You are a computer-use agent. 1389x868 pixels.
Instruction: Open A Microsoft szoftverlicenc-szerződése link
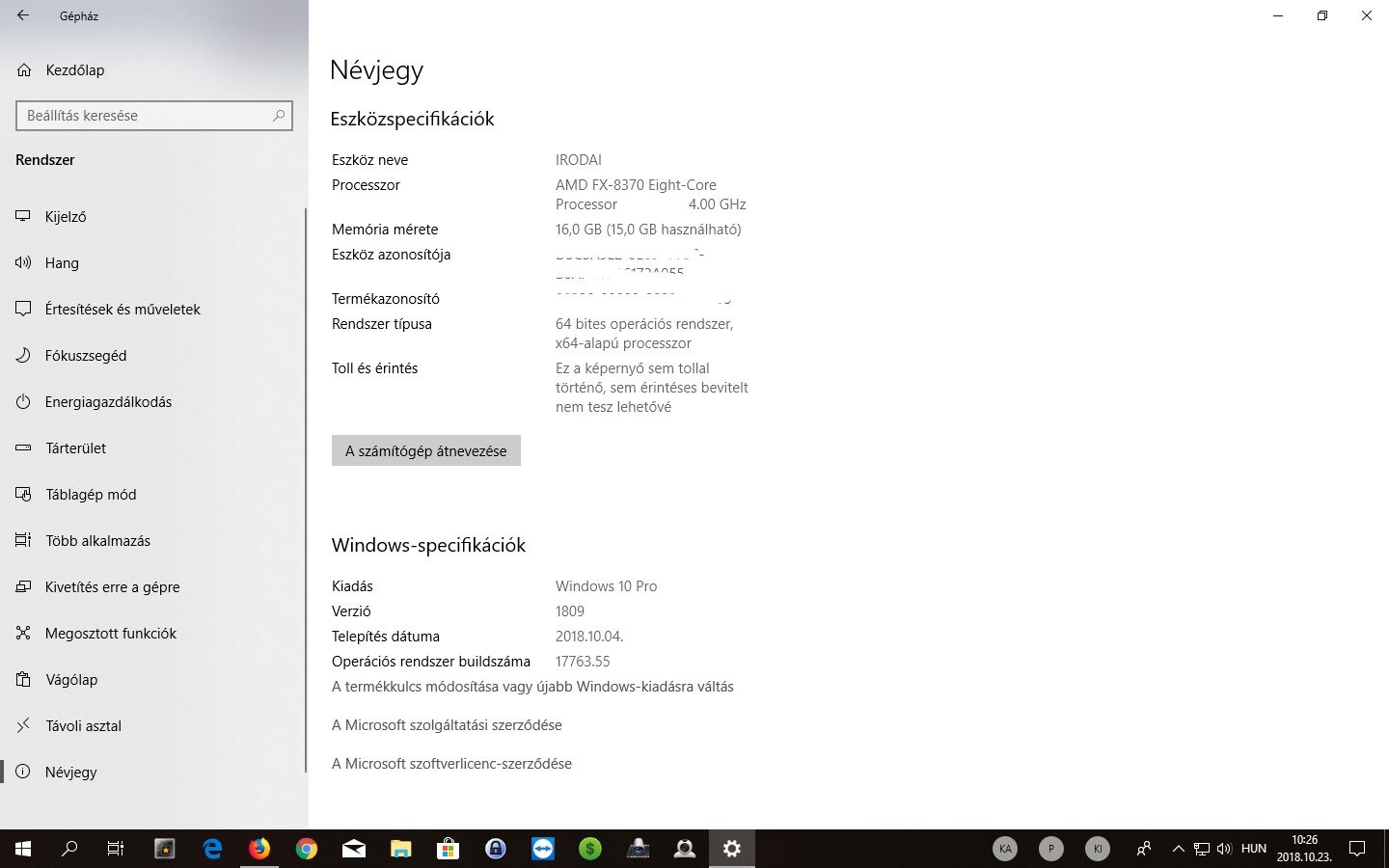(451, 764)
